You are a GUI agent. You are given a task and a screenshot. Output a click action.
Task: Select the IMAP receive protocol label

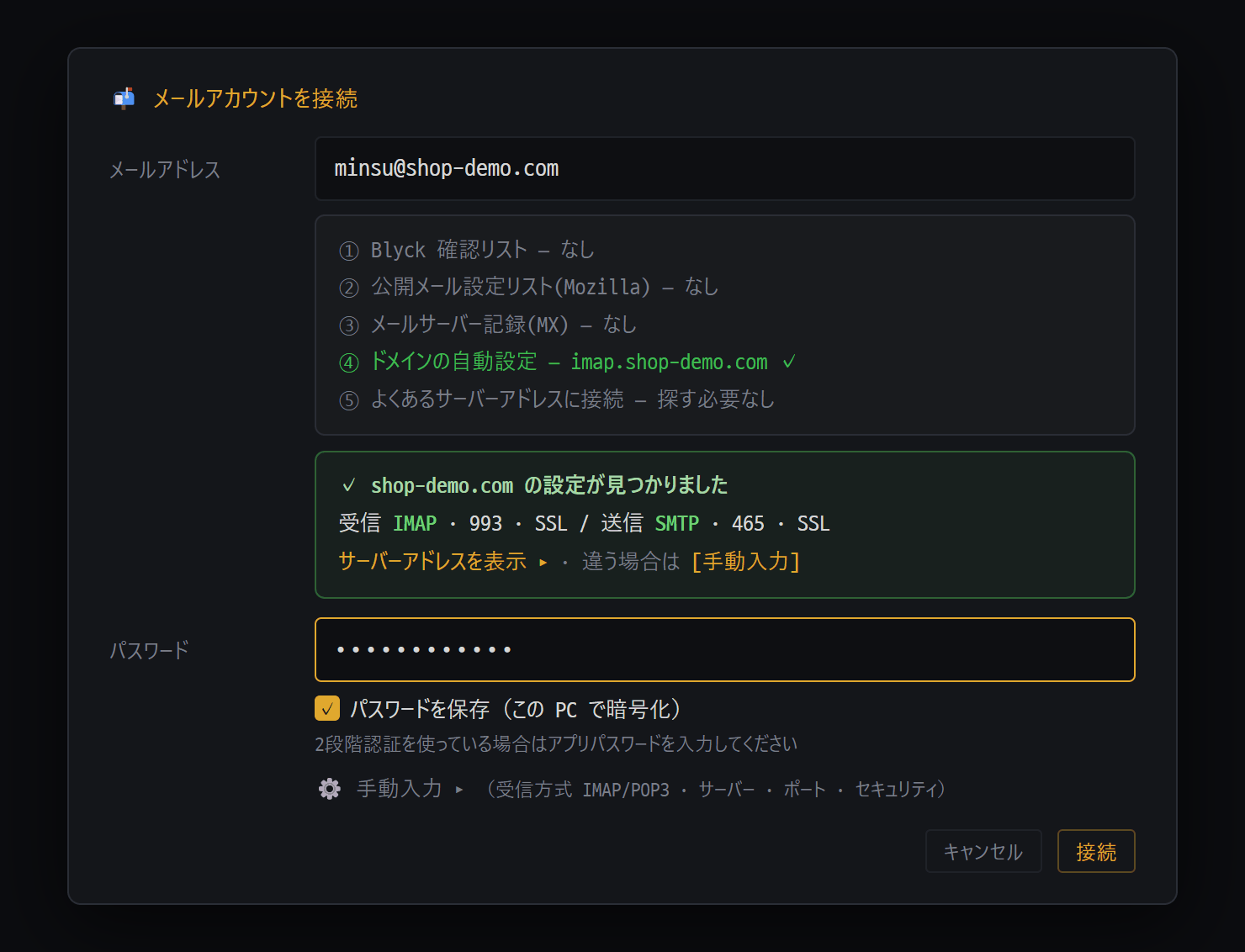(415, 523)
